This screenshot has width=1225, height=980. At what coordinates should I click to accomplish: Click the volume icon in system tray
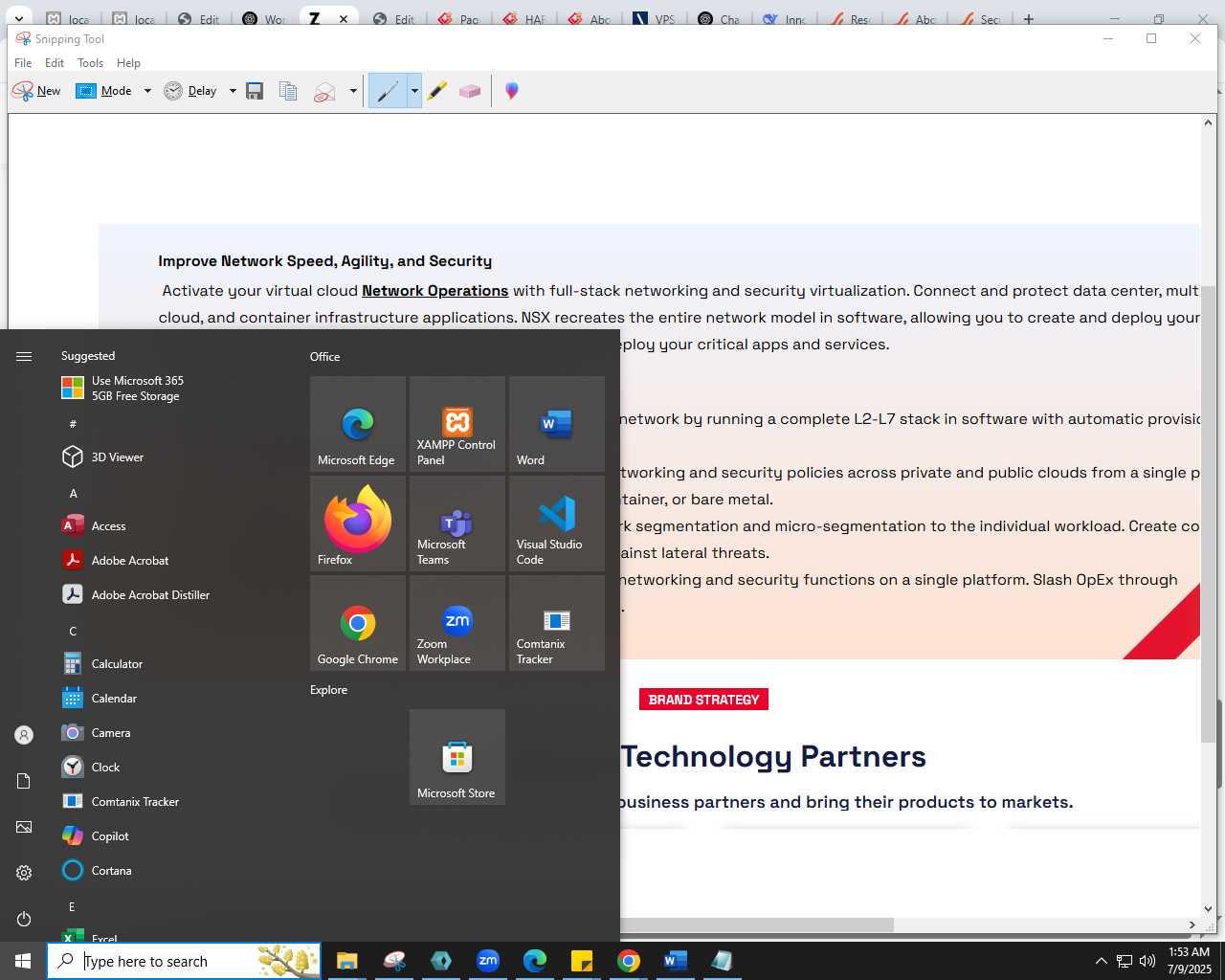click(1147, 961)
